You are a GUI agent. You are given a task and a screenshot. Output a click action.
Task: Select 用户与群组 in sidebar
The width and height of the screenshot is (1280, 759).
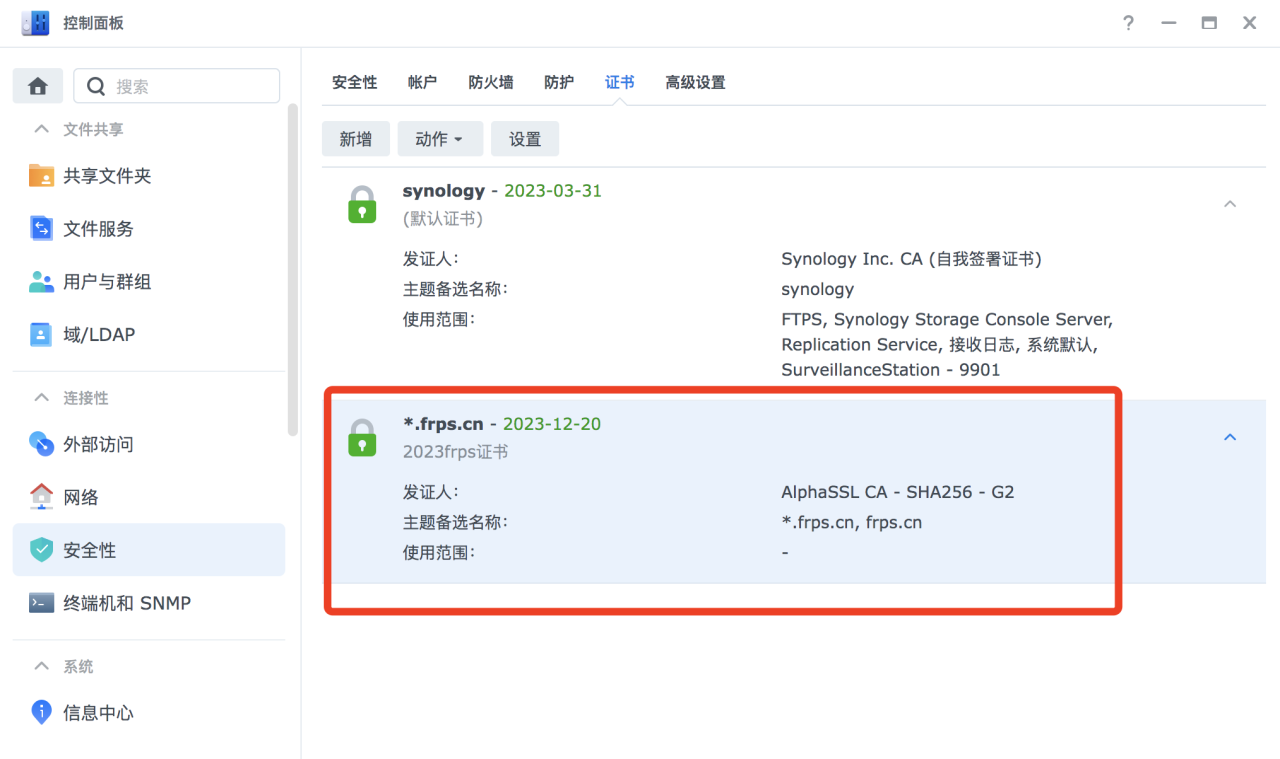click(x=149, y=282)
